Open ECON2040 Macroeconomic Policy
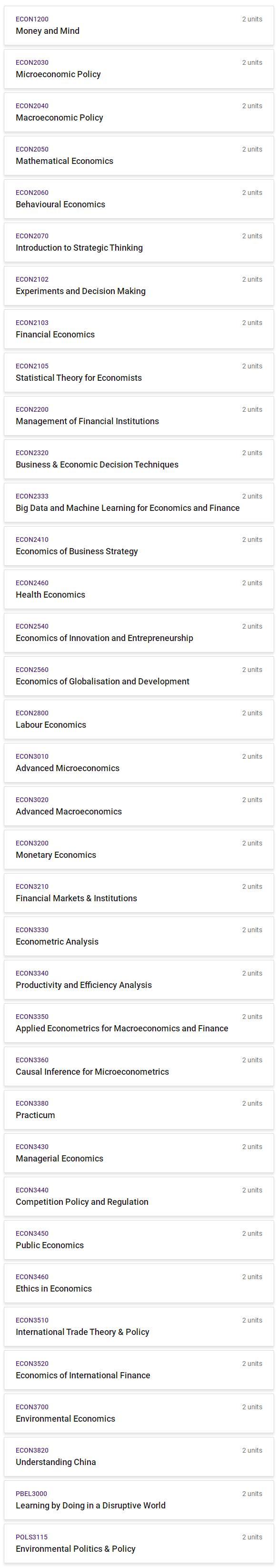Viewport: 277px width, 1568px height. [x=138, y=112]
